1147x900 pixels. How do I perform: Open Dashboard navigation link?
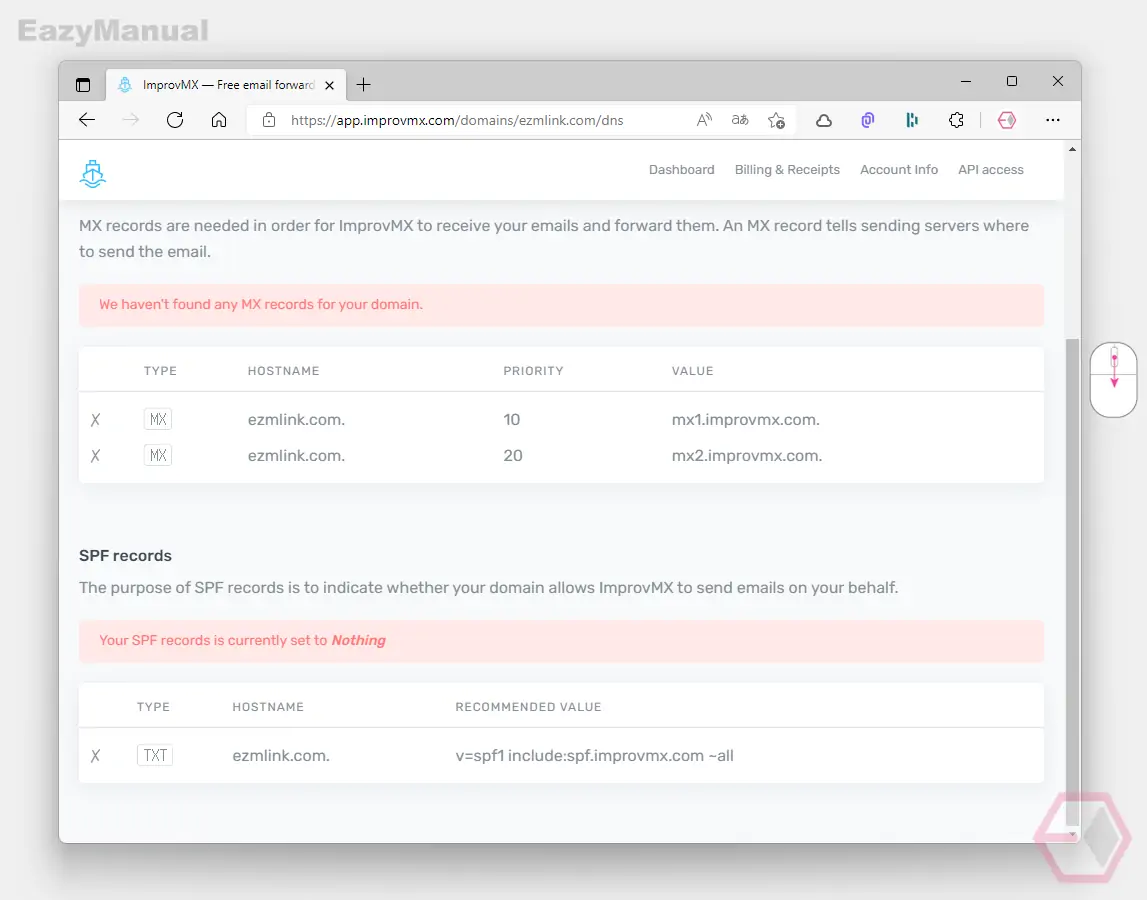click(x=682, y=170)
